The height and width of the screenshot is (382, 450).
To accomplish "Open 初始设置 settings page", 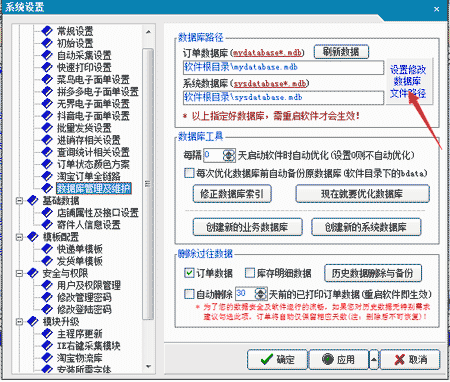I will click(75, 43).
